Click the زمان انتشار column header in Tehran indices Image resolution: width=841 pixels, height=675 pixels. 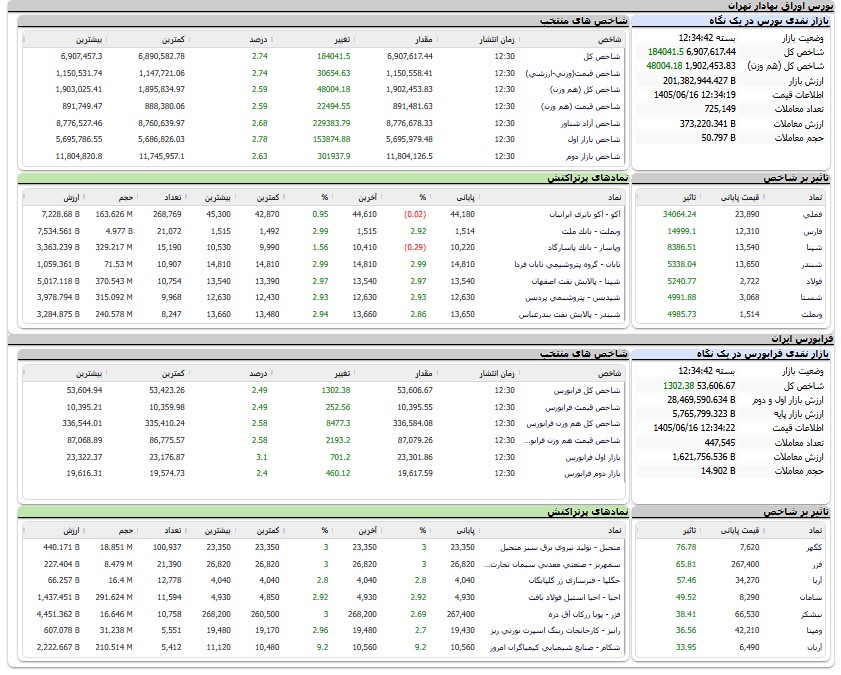[497, 40]
